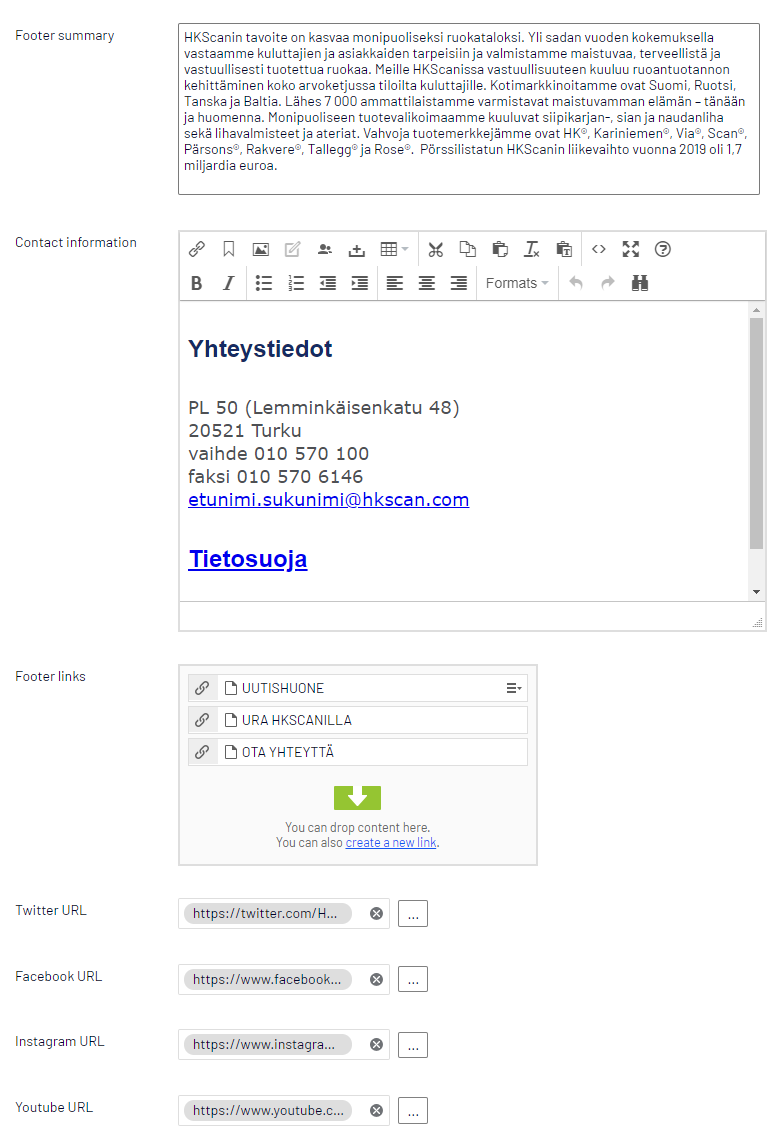Toggle bold formatting
The image size is (769, 1136).
pos(197,283)
